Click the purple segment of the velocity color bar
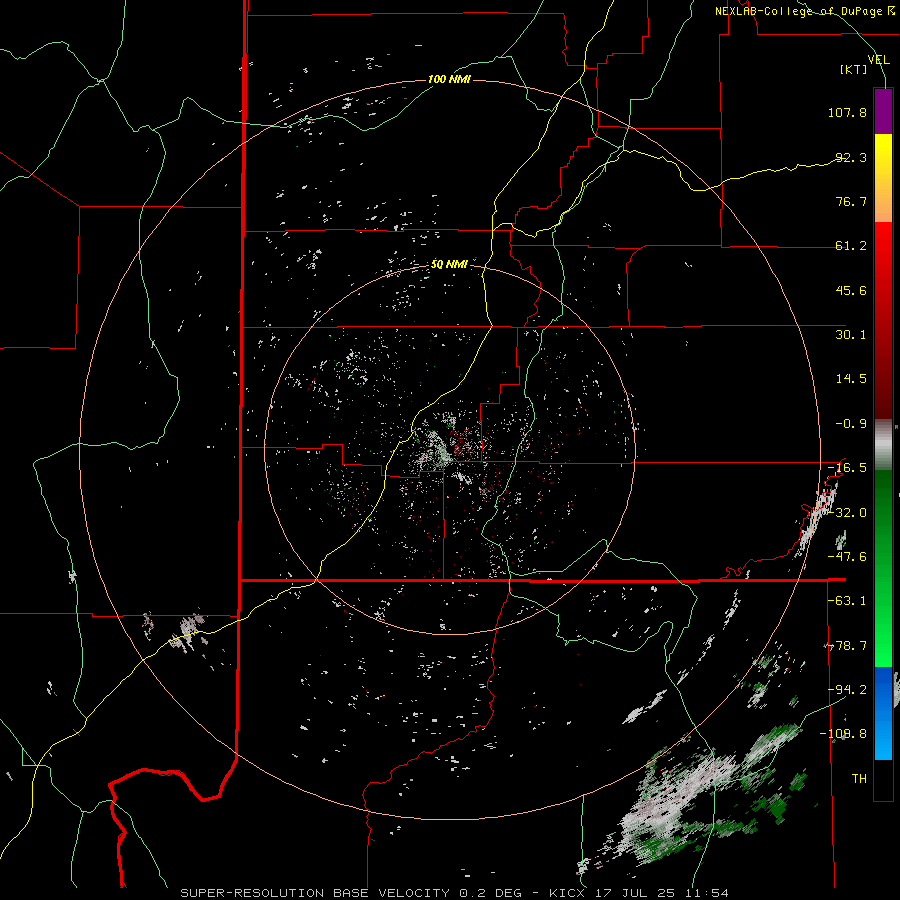 click(x=883, y=111)
